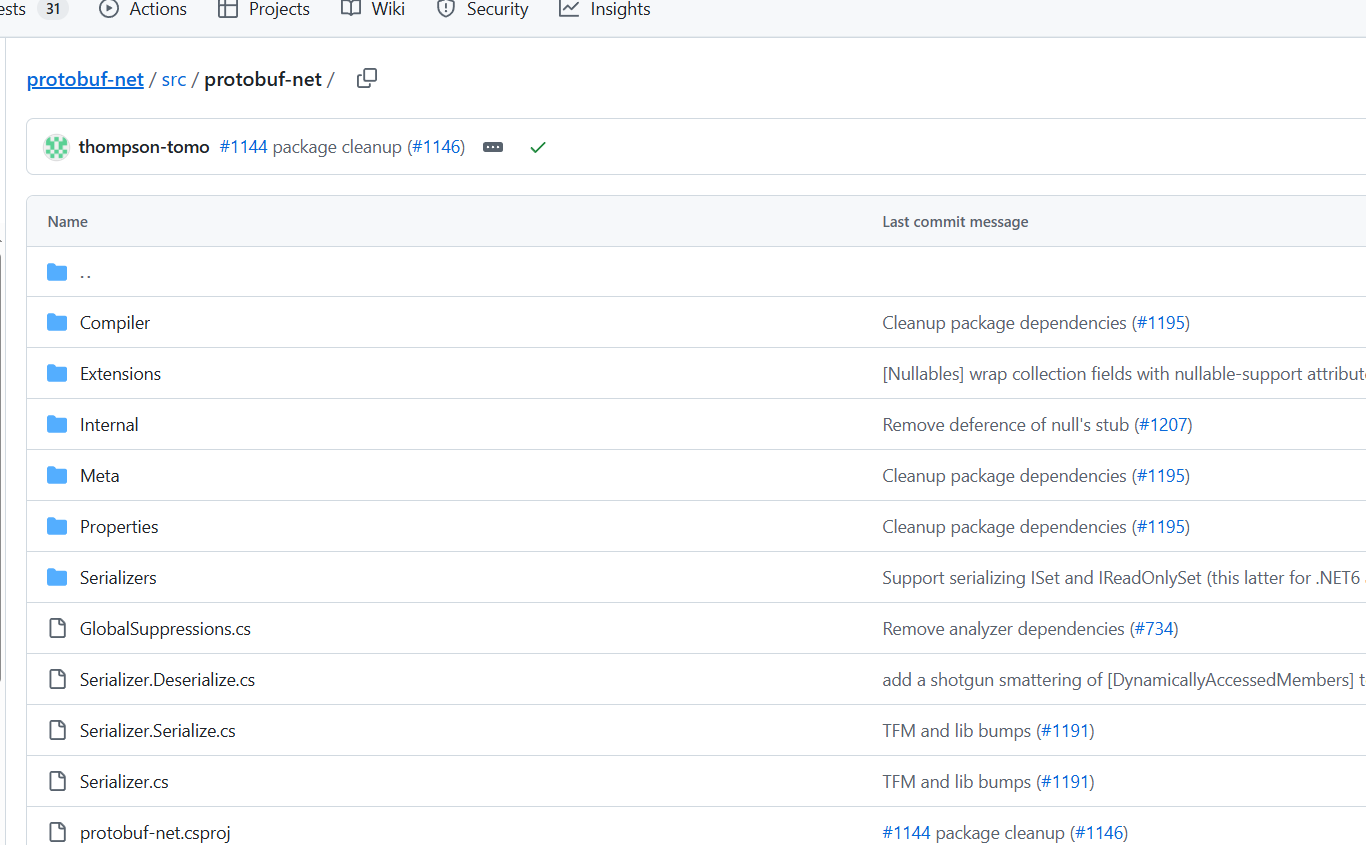Screen dimensions: 1366x845
Task: Open the Meta folder
Action: 100,476
